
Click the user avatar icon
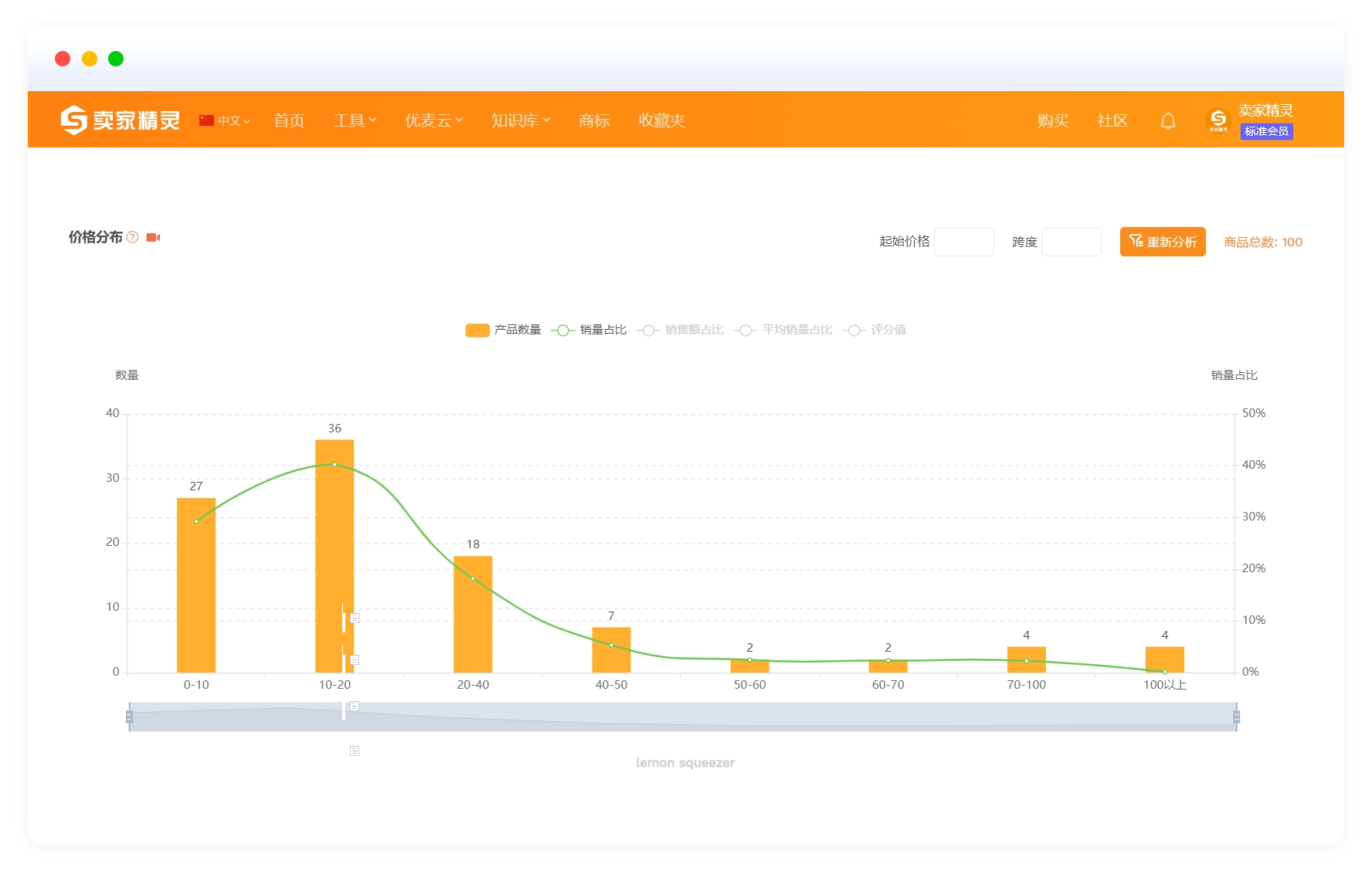[1218, 120]
